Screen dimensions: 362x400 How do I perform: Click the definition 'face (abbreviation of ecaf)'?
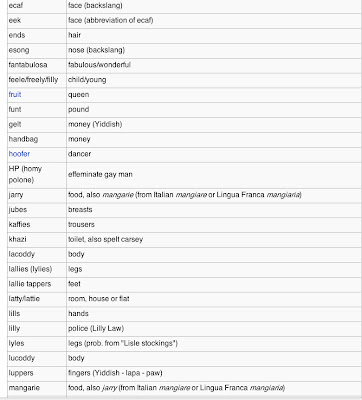click(x=111, y=21)
